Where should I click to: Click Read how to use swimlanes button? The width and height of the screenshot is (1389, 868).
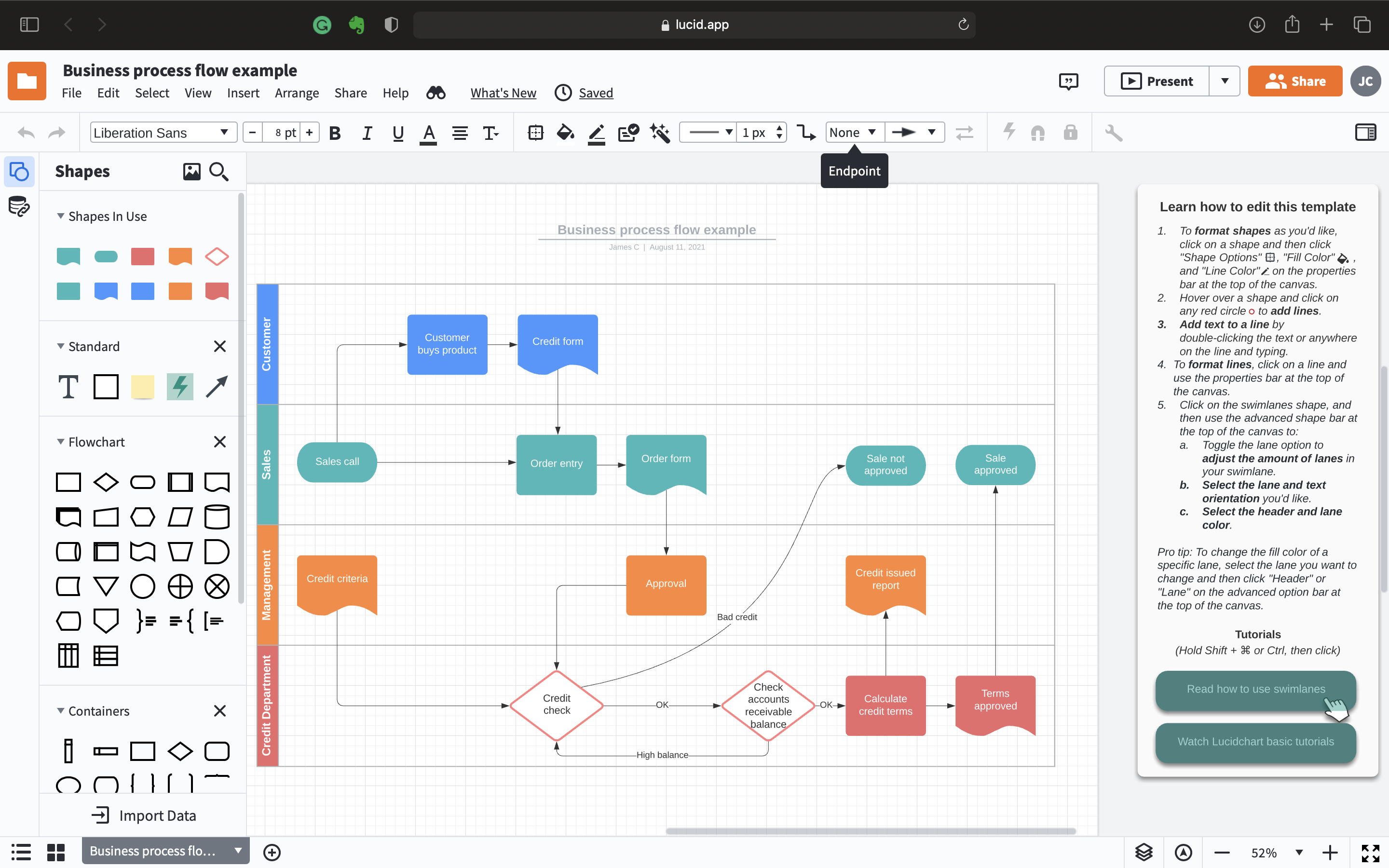[1255, 689]
